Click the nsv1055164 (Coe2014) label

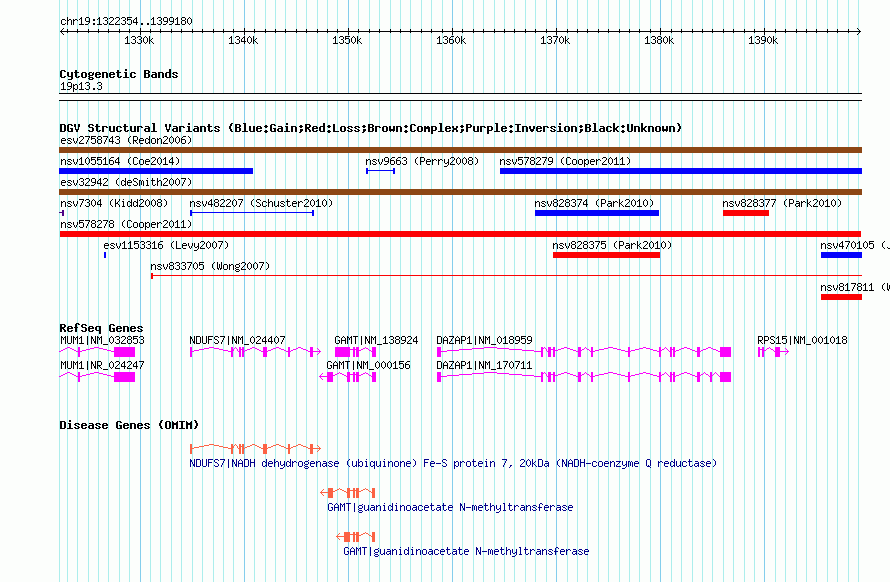(120, 161)
